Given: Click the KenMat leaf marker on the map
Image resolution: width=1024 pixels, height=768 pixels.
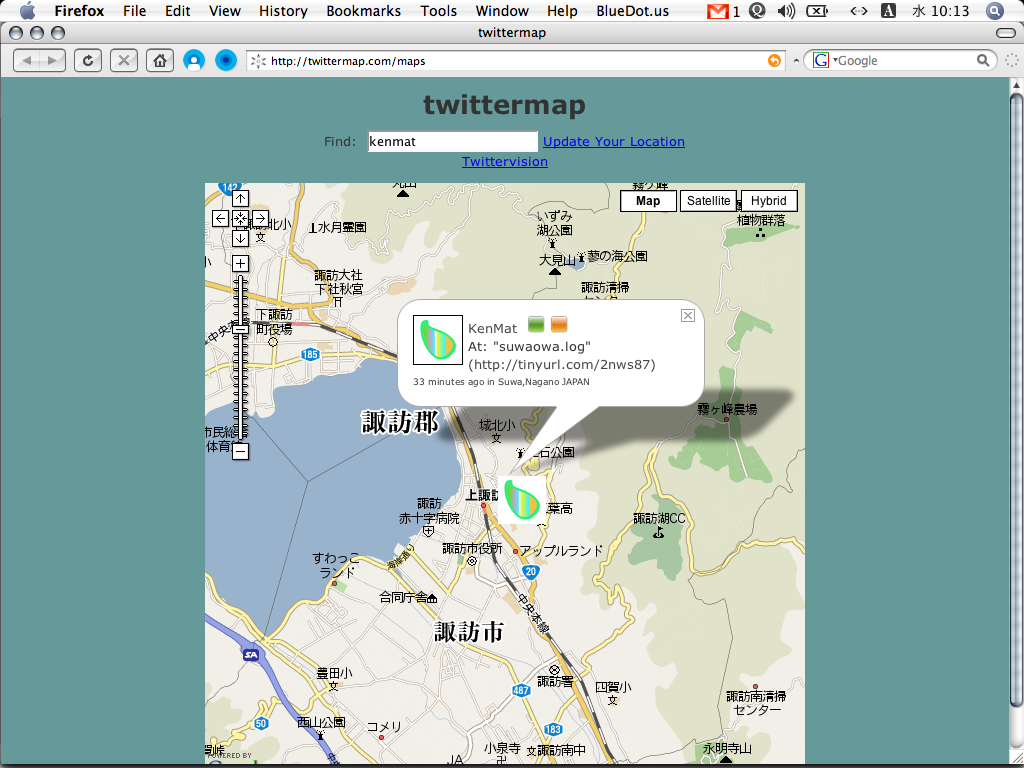Looking at the screenshot, I should [x=522, y=500].
